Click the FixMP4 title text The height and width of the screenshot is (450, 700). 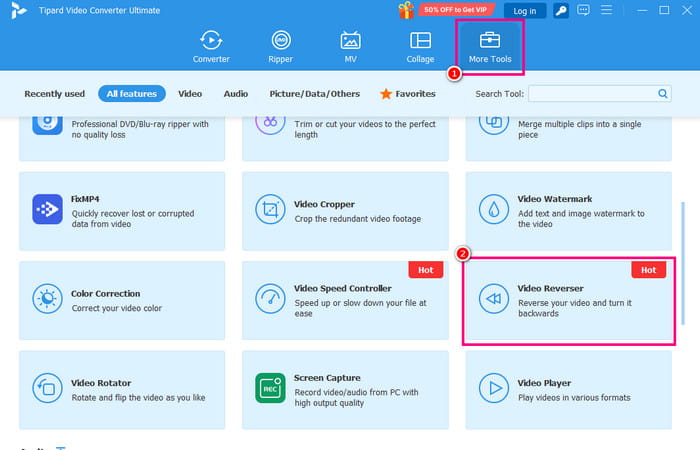85,199
